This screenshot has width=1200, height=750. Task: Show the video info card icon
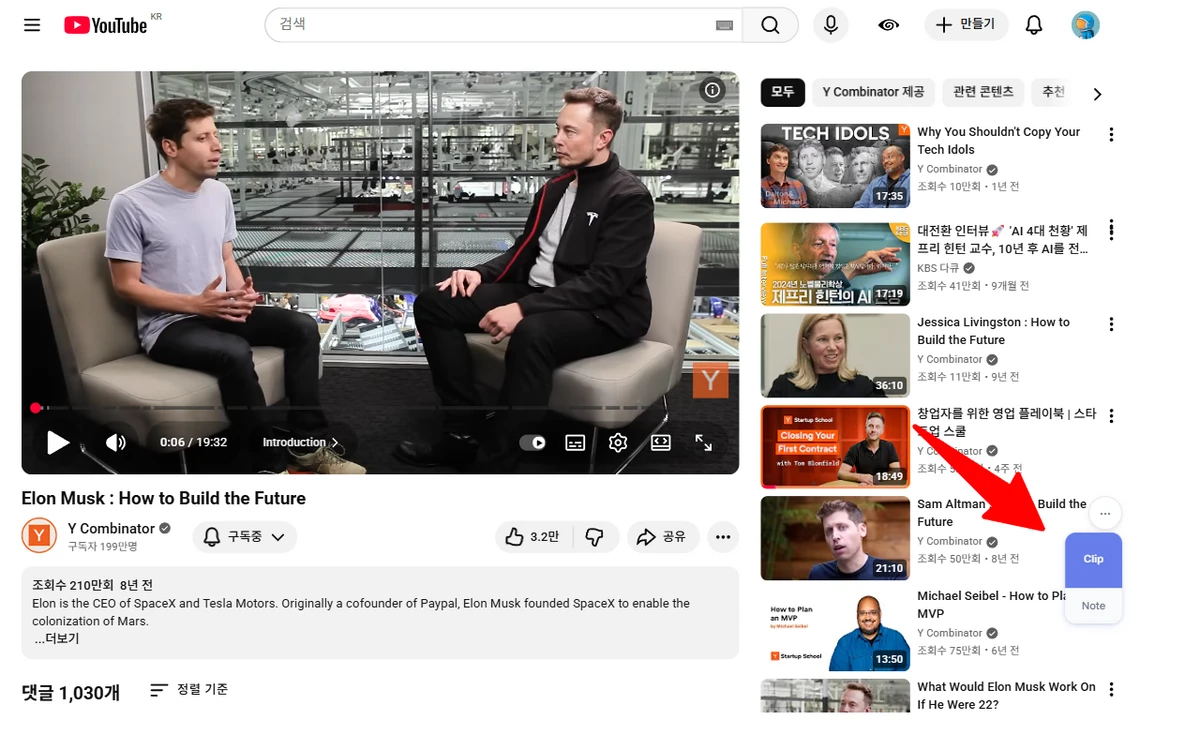pyautogui.click(x=712, y=90)
